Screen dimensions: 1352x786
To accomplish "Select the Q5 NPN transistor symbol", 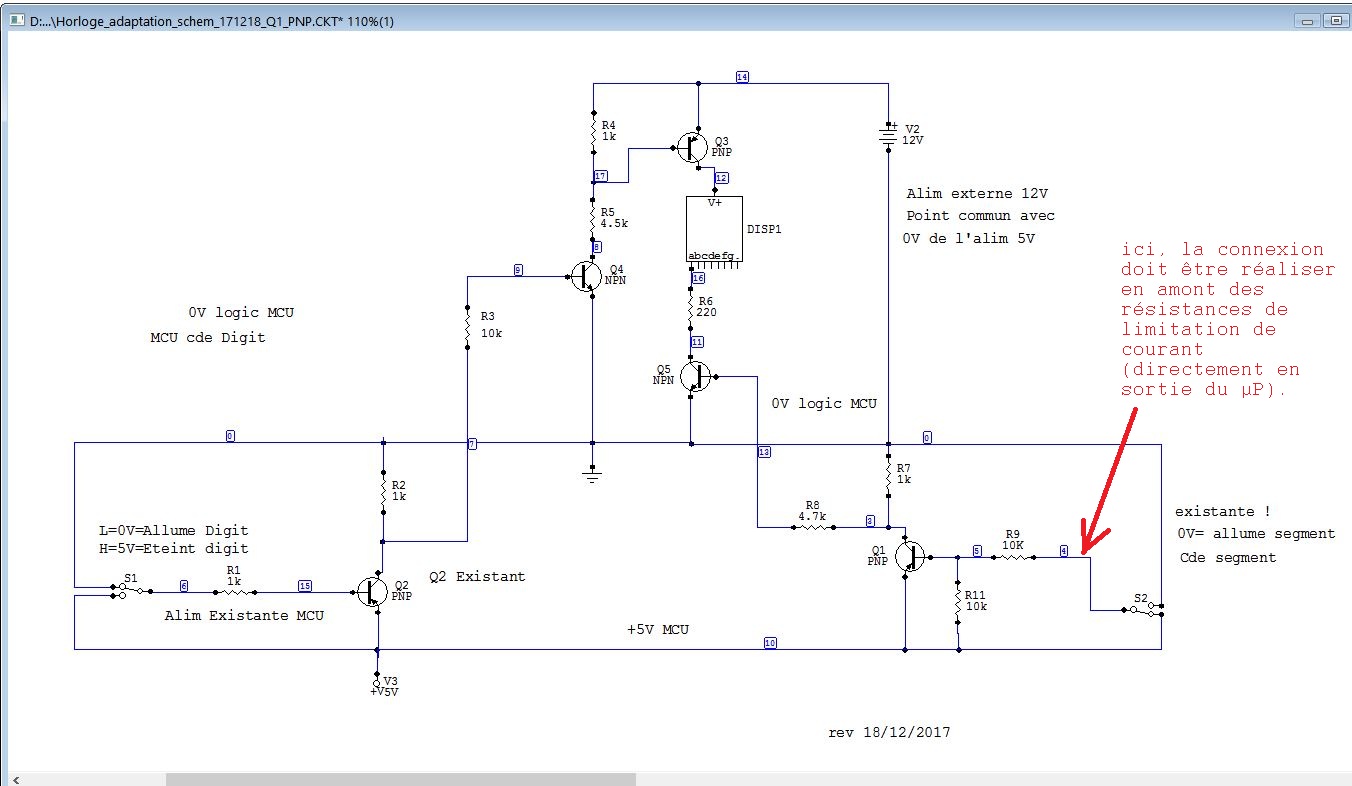I will 695,376.
